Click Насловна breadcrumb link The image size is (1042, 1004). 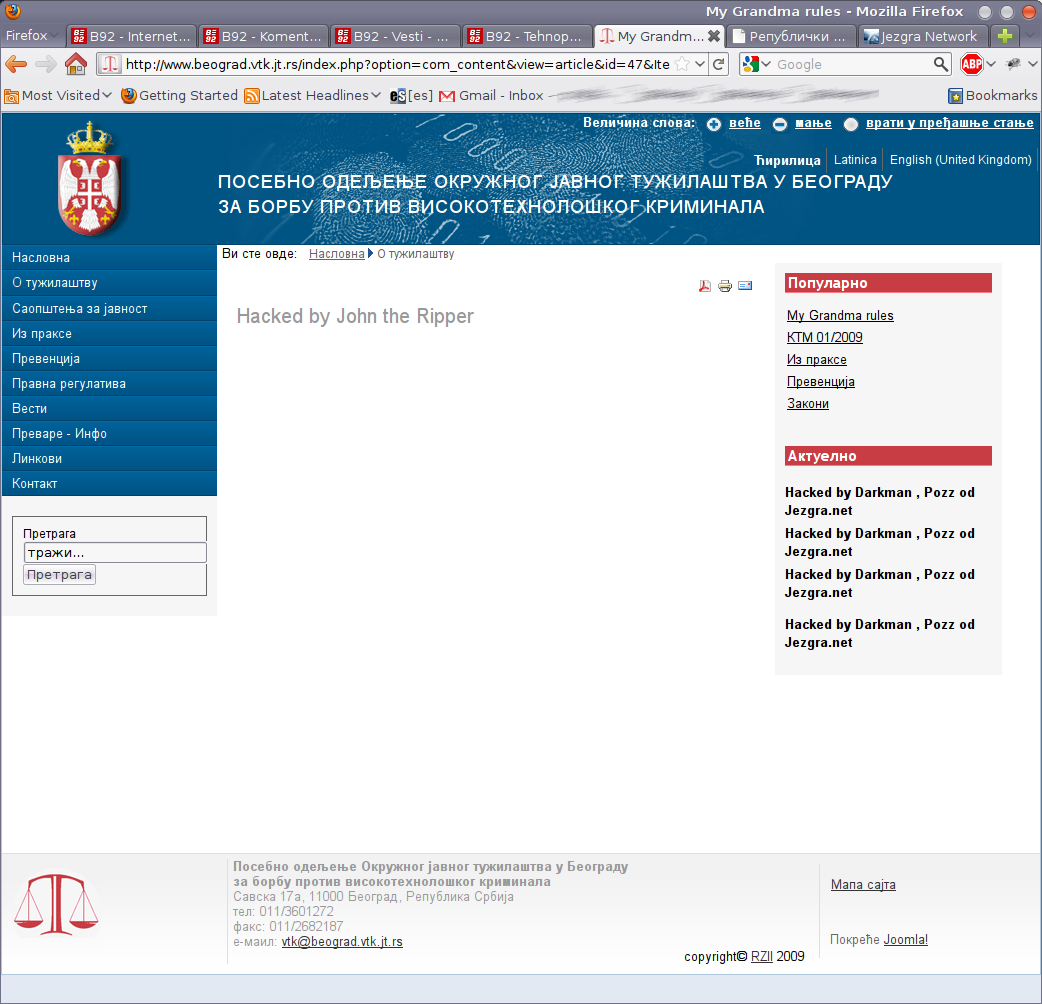[x=336, y=254]
